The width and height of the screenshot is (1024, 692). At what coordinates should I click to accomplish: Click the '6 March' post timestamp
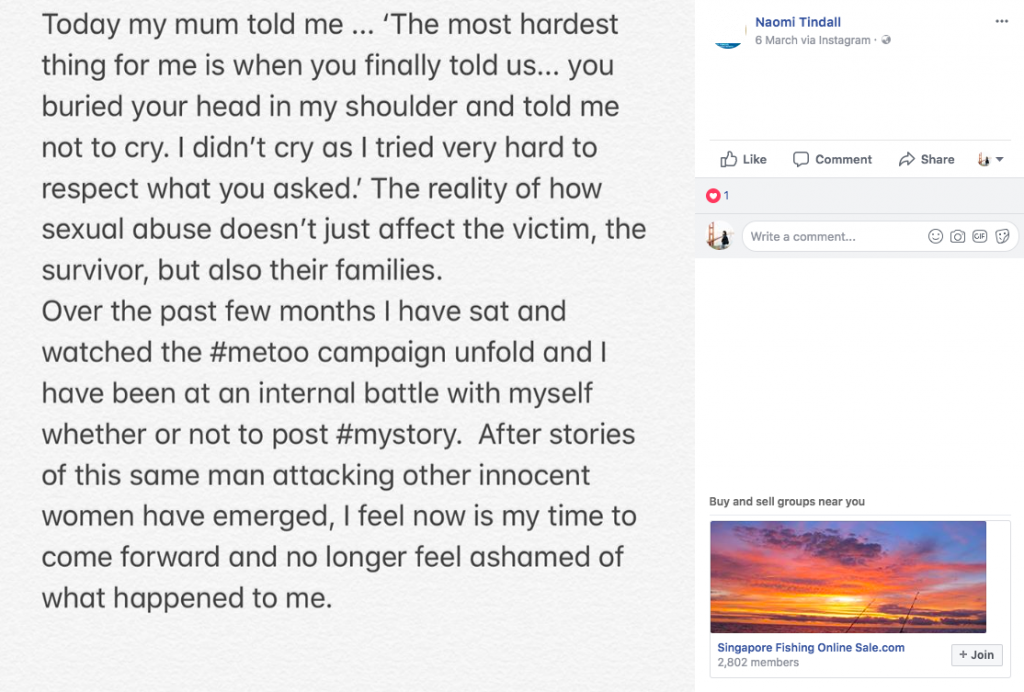point(776,40)
